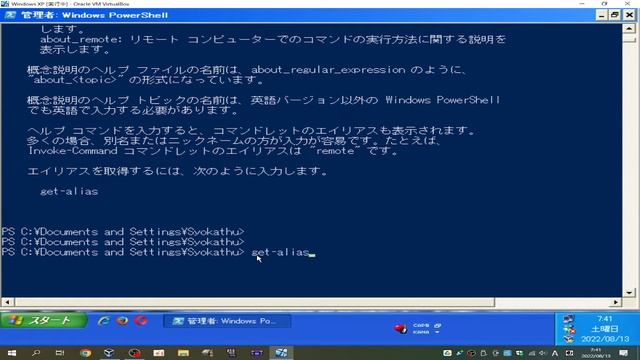Click the host network tray icon
Viewport: 640px width, 360px height.
[531, 353]
